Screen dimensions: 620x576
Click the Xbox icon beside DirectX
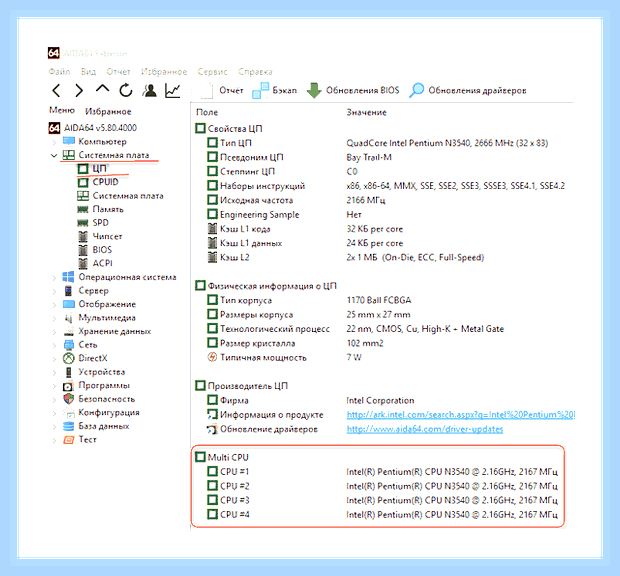tap(69, 359)
